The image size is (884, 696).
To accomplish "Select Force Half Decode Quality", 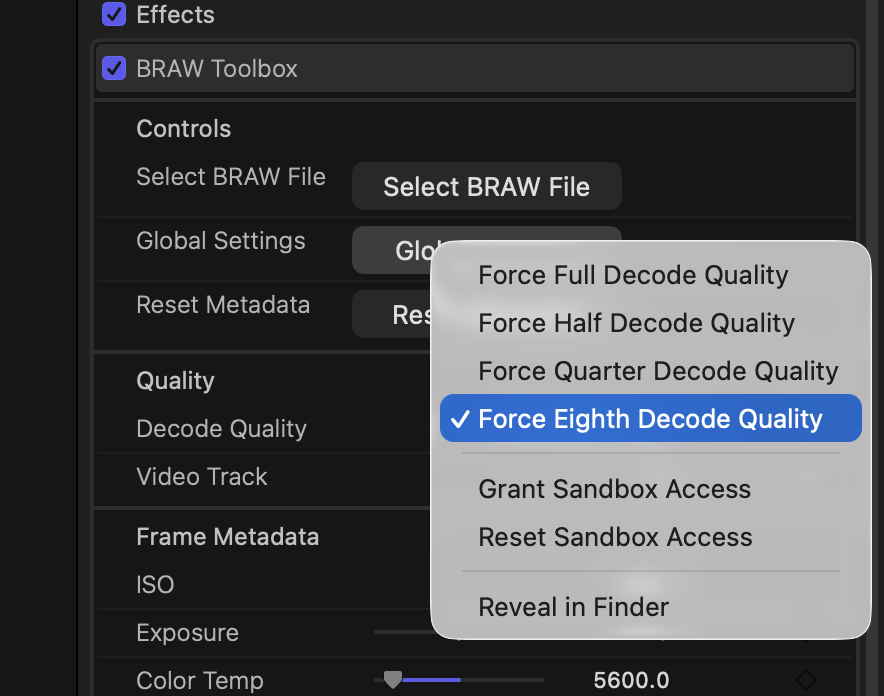I will [x=636, y=323].
